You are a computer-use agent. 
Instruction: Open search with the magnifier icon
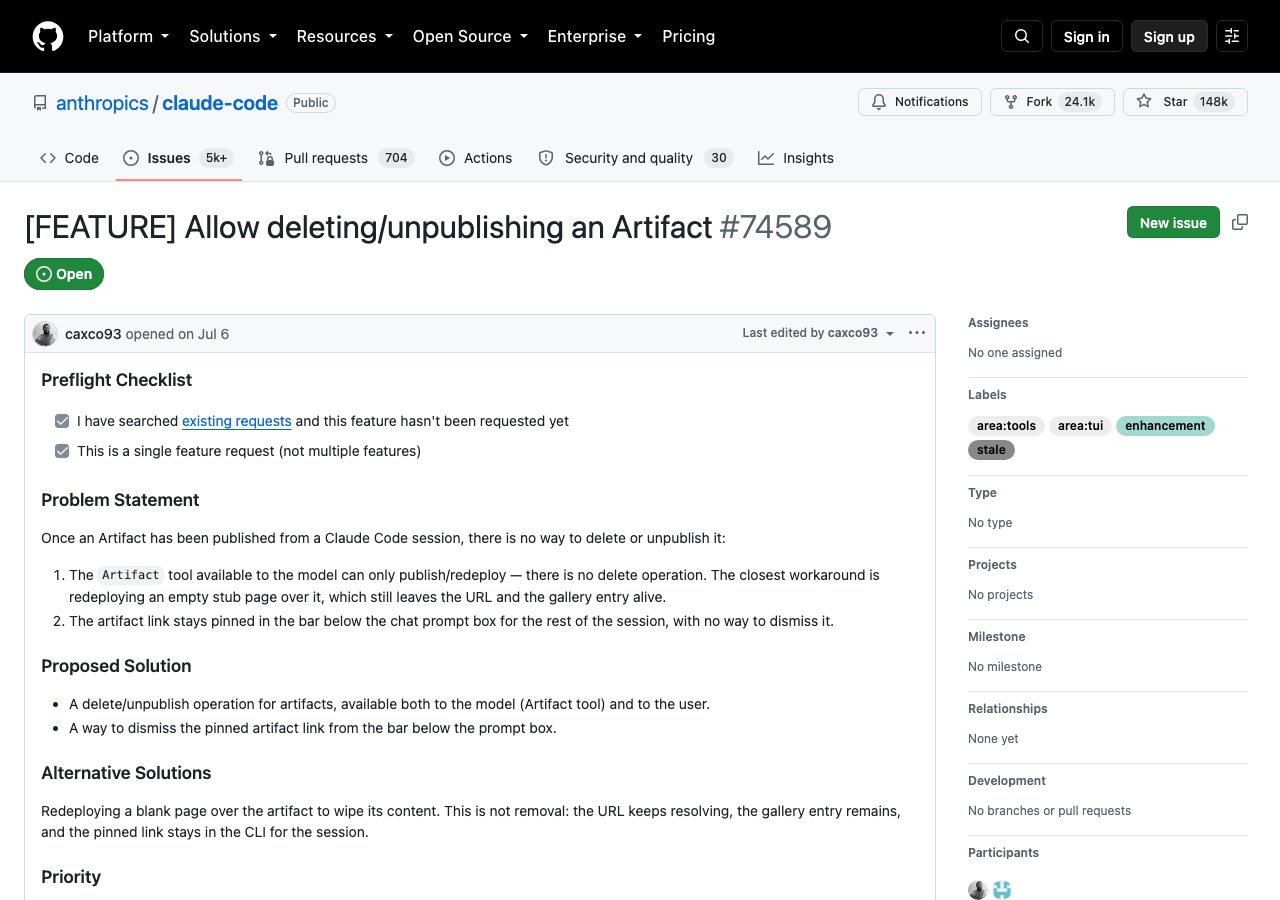pyautogui.click(x=1022, y=36)
